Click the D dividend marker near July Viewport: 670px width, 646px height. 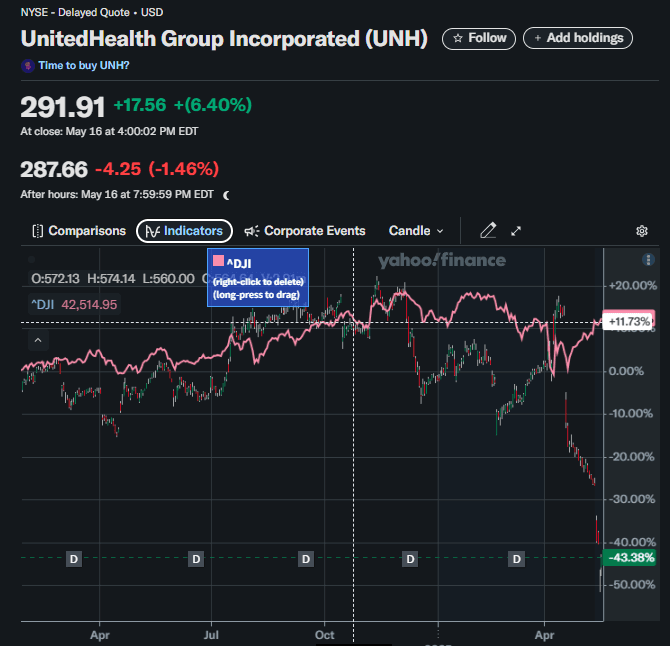[x=196, y=558]
